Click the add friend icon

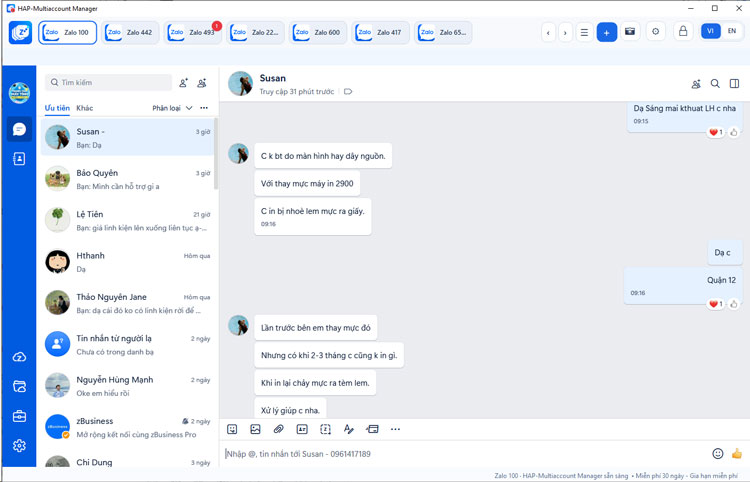(183, 83)
